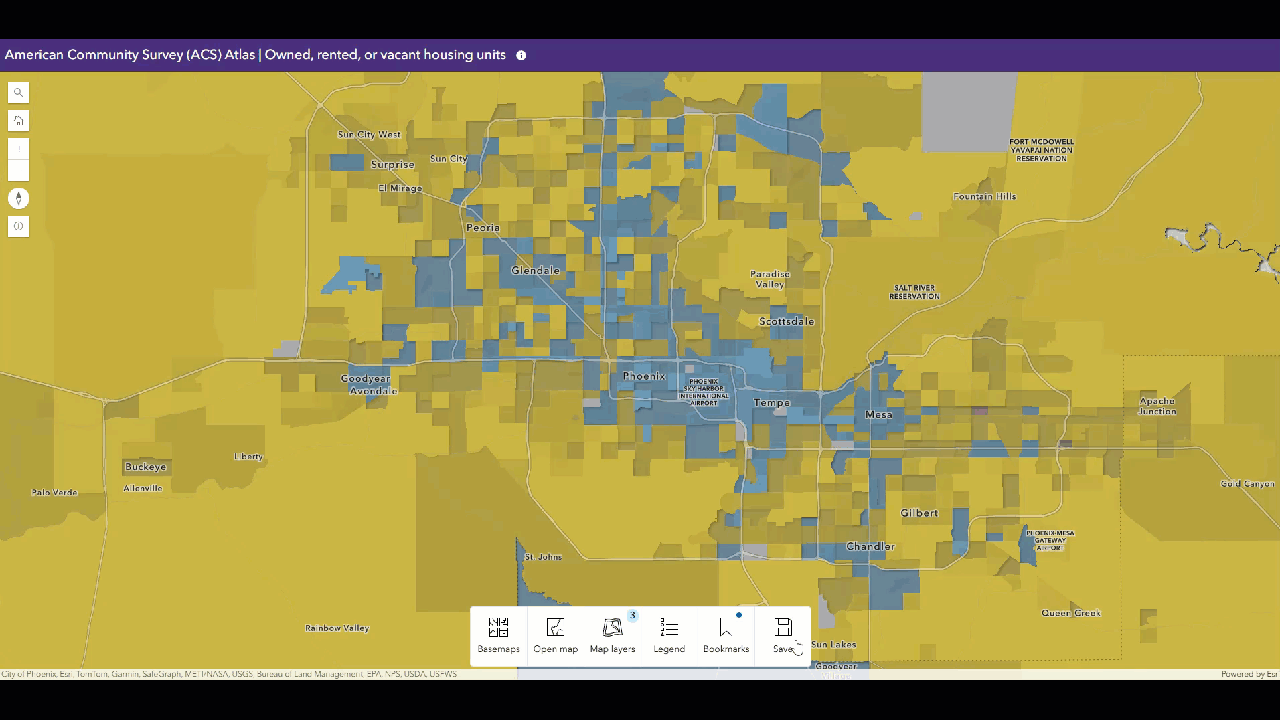Click the Buckeye label on the map
The image size is (1280, 720).
(x=145, y=467)
